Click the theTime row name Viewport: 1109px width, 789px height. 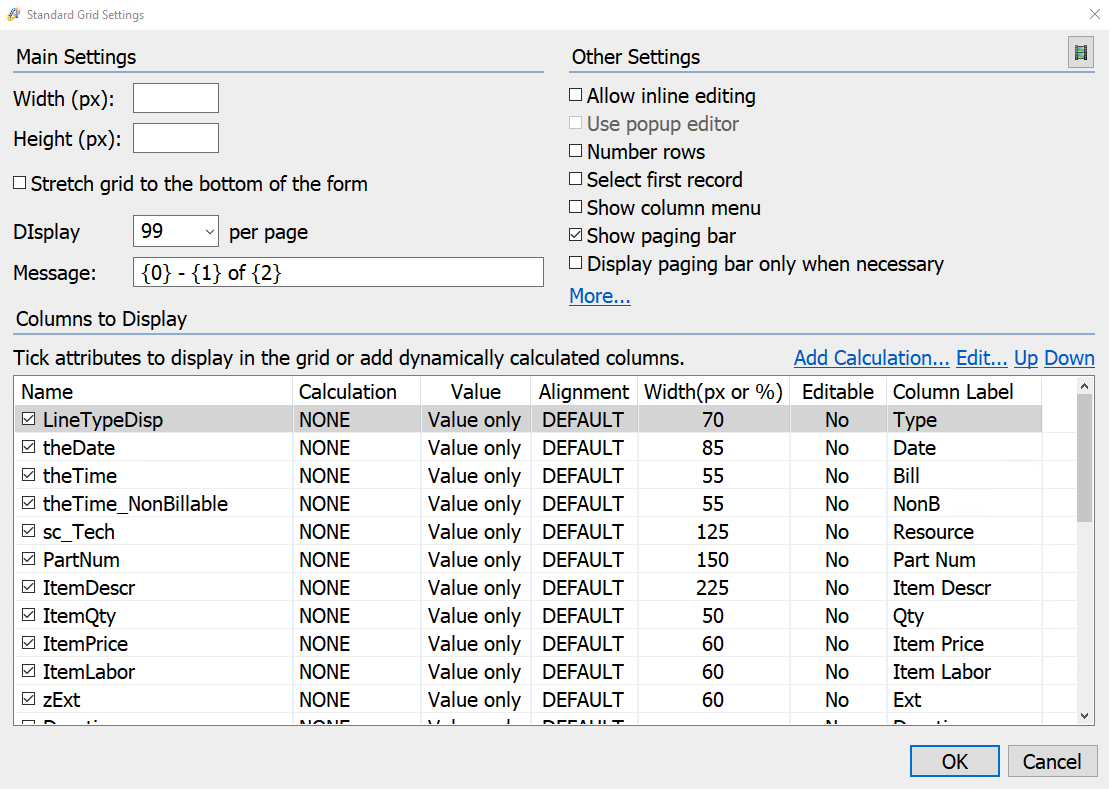tap(80, 475)
